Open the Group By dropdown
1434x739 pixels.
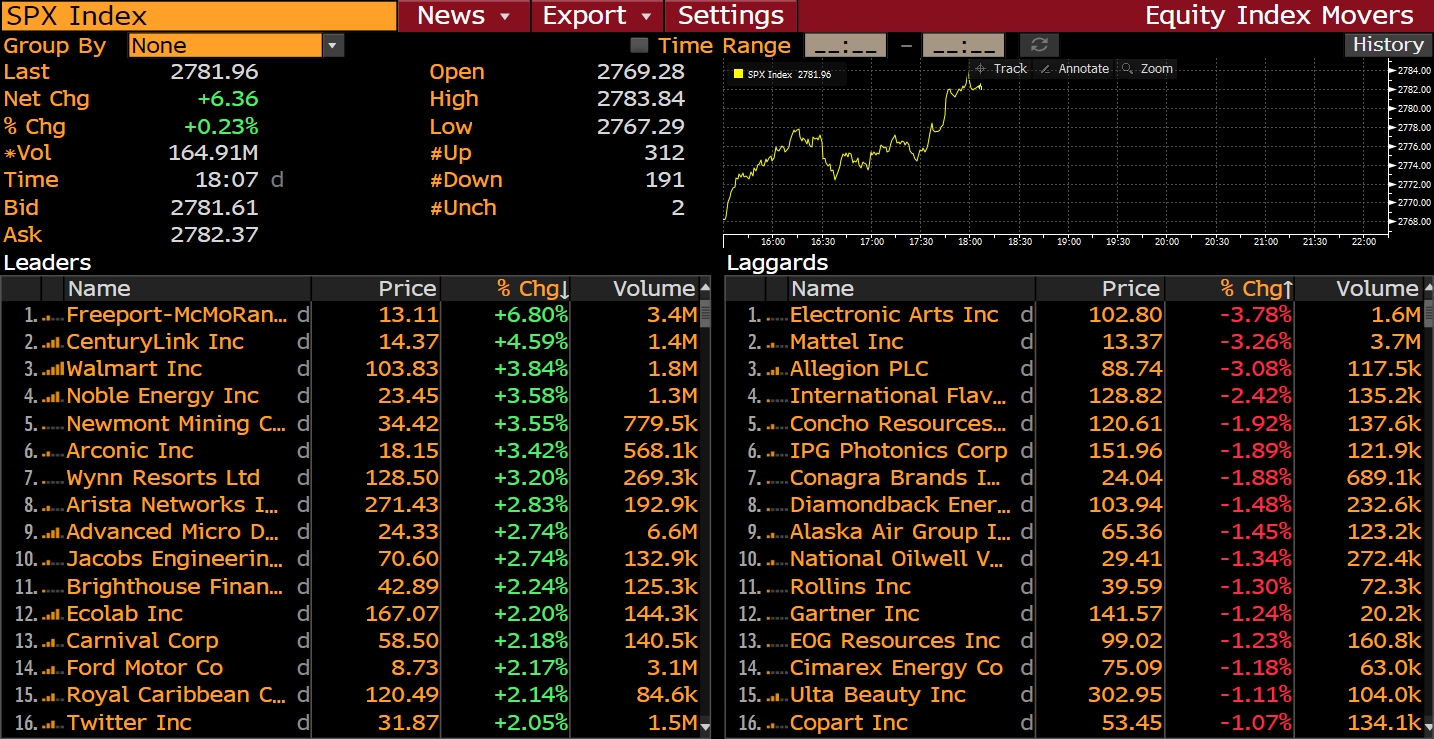[x=333, y=45]
